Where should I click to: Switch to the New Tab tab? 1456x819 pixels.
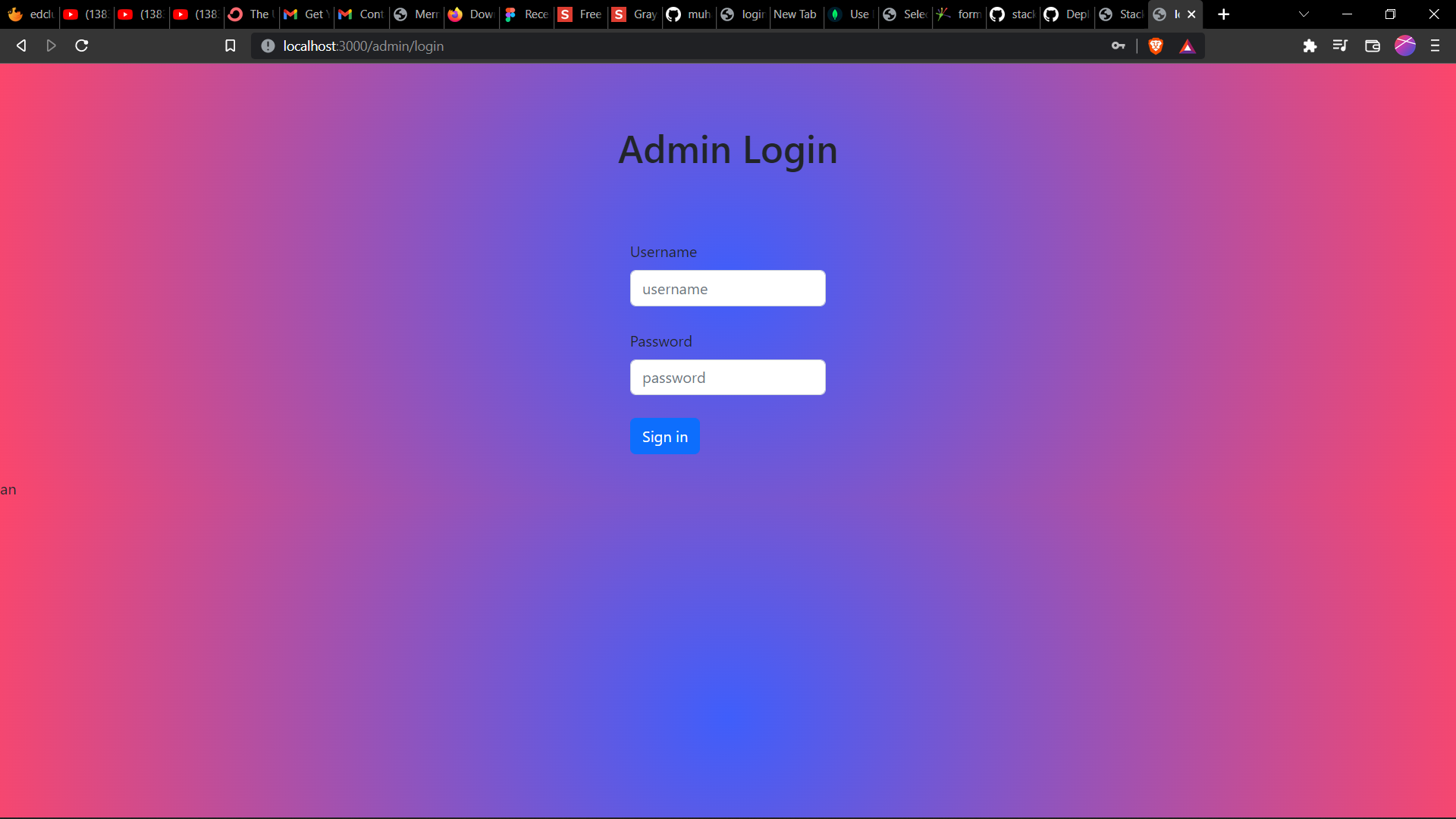pos(795,14)
